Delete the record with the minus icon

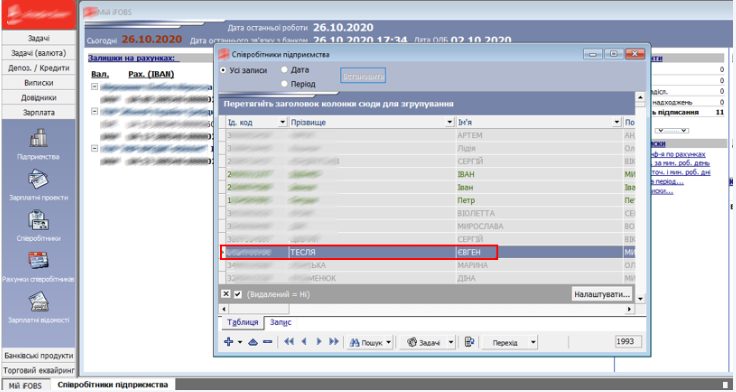click(268, 342)
